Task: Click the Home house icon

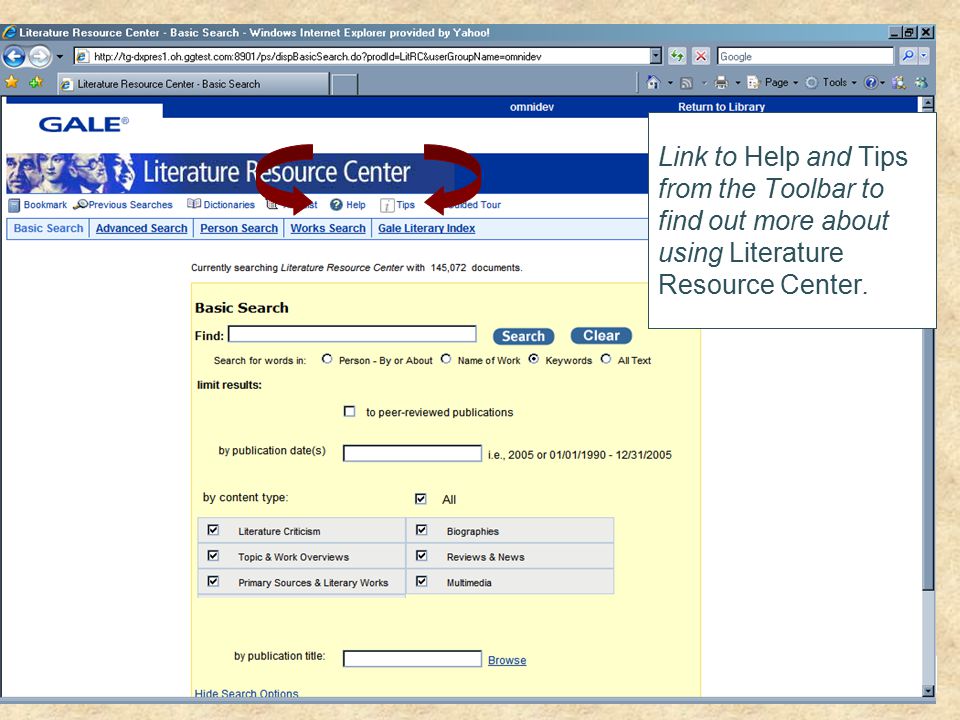Action: 653,82
